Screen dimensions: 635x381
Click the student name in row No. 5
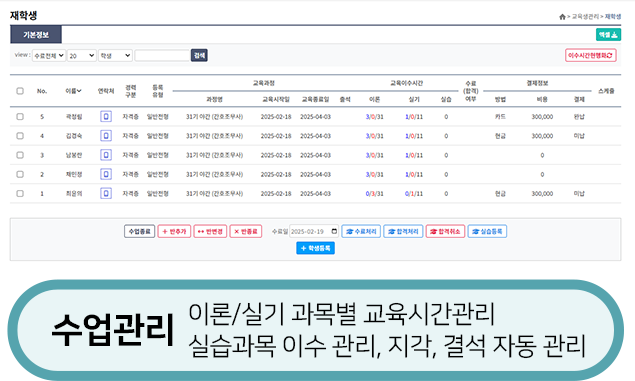pyautogui.click(x=74, y=117)
